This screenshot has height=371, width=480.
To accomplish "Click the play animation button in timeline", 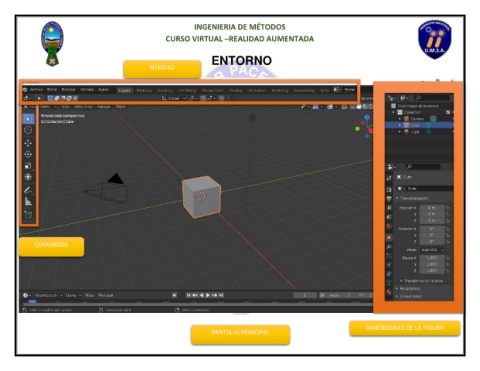I will 208,295.
